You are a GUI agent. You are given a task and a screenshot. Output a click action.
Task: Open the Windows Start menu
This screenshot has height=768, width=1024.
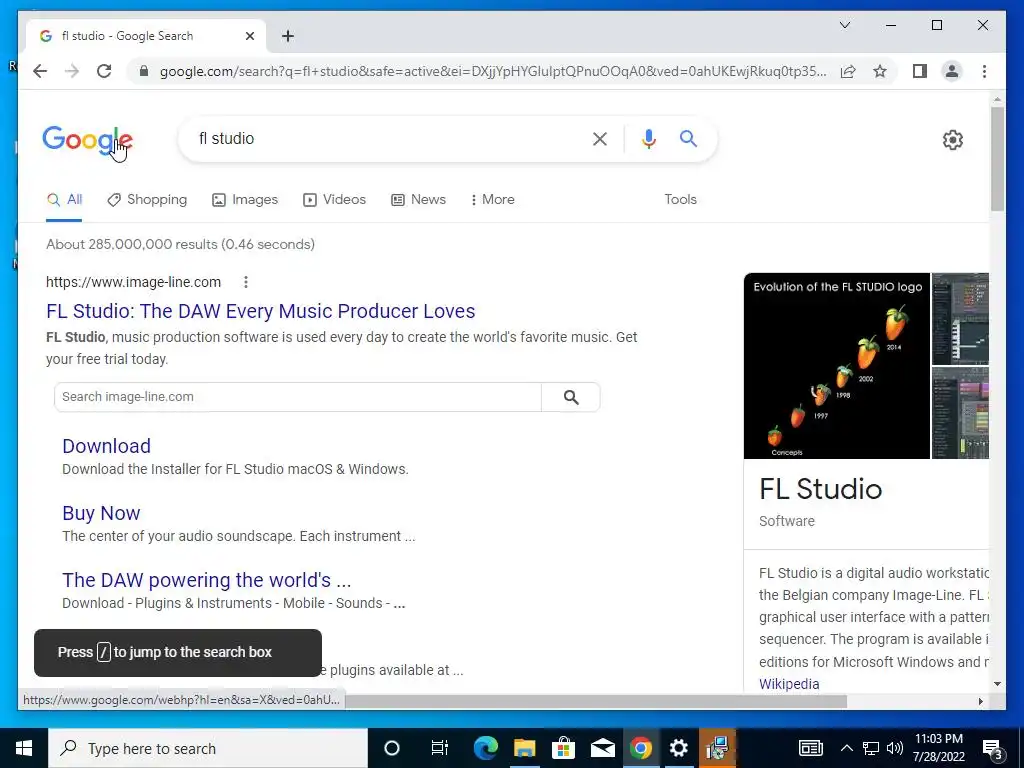[24, 748]
